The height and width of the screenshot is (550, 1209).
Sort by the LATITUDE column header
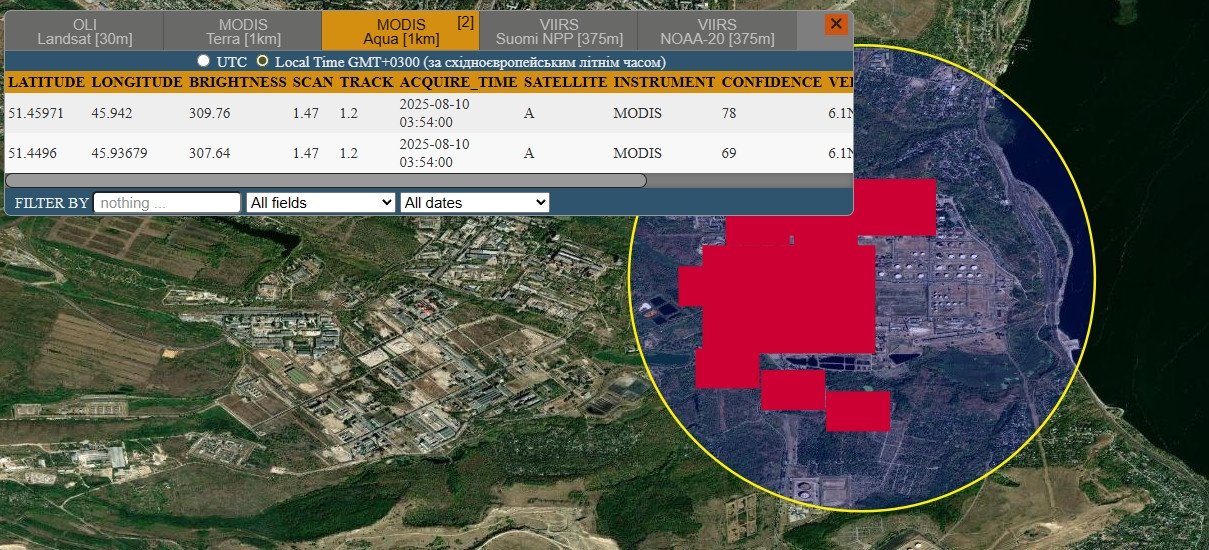pyautogui.click(x=46, y=82)
